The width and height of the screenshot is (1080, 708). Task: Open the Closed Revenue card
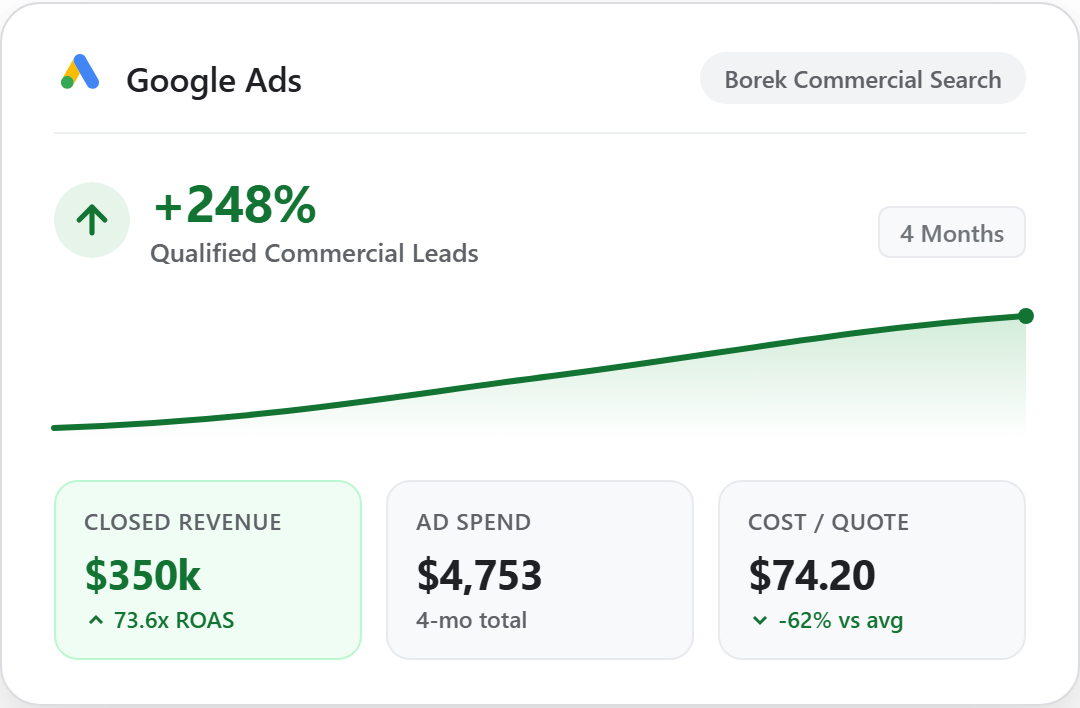coord(208,570)
